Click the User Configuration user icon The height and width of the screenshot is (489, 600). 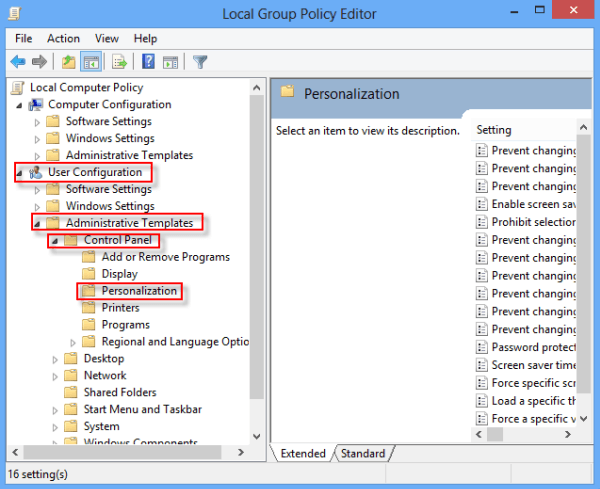36,172
